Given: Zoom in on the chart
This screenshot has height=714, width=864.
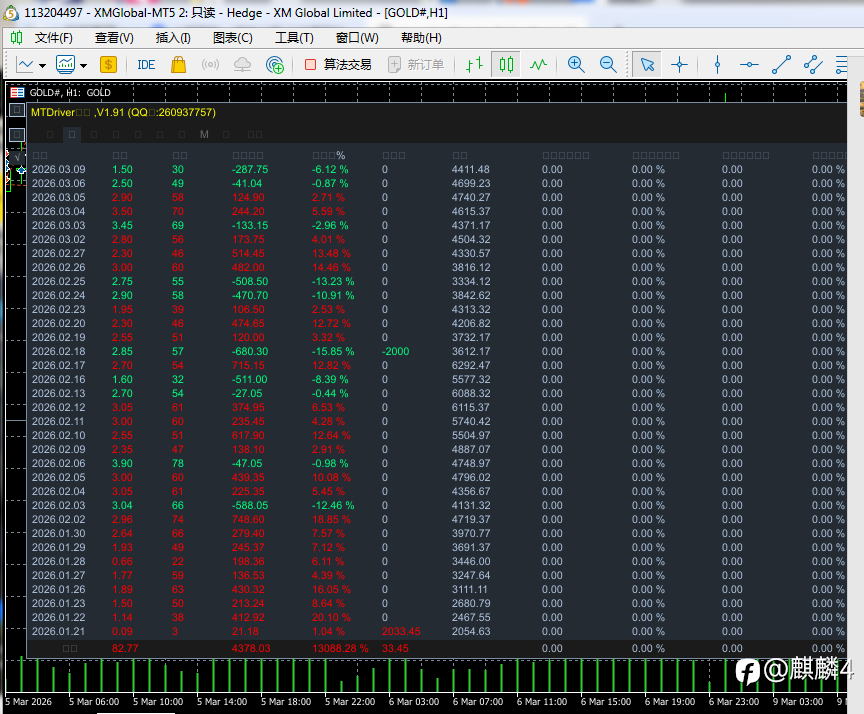Looking at the screenshot, I should [576, 65].
